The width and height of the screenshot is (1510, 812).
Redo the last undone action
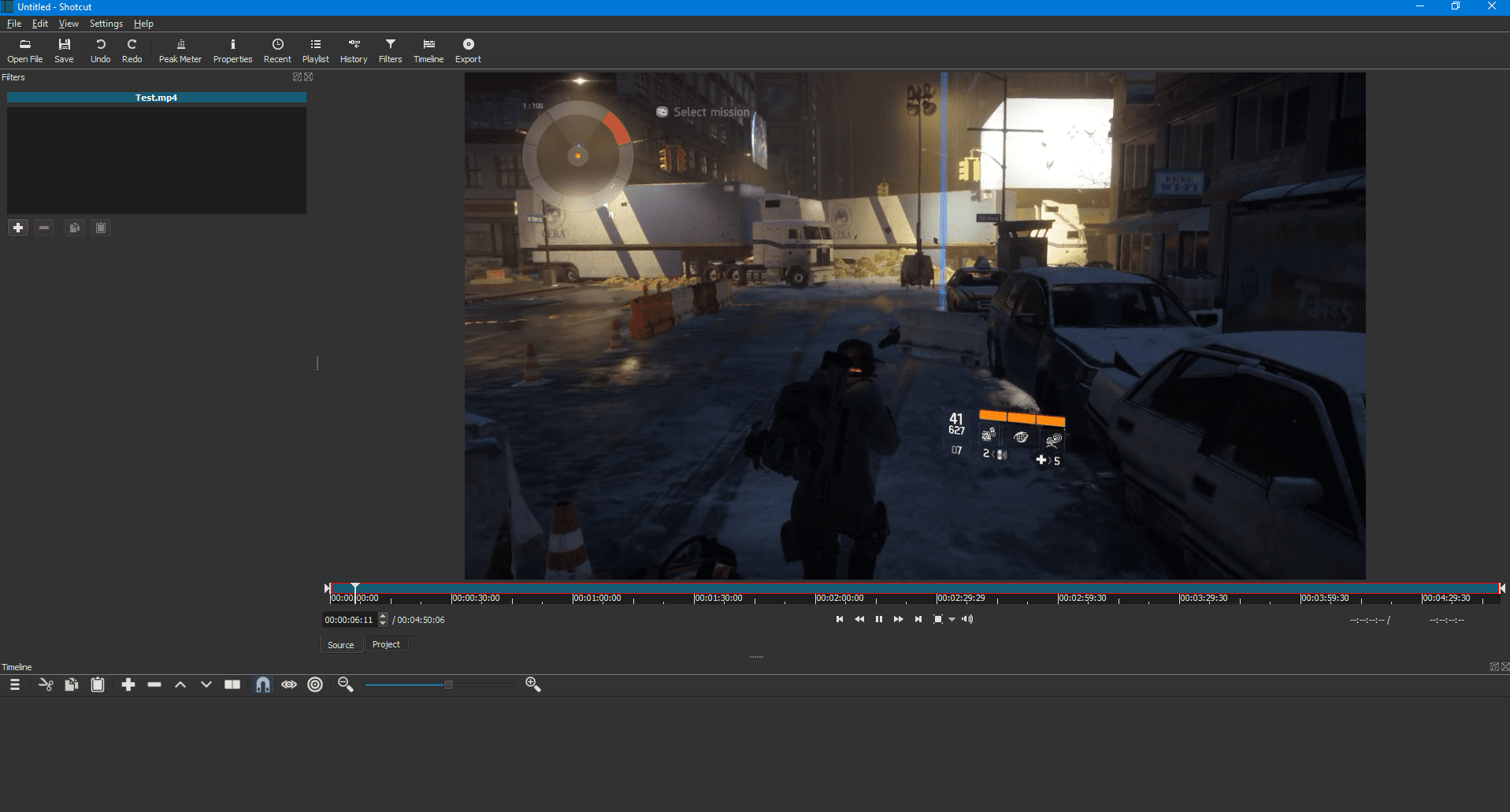click(x=132, y=50)
